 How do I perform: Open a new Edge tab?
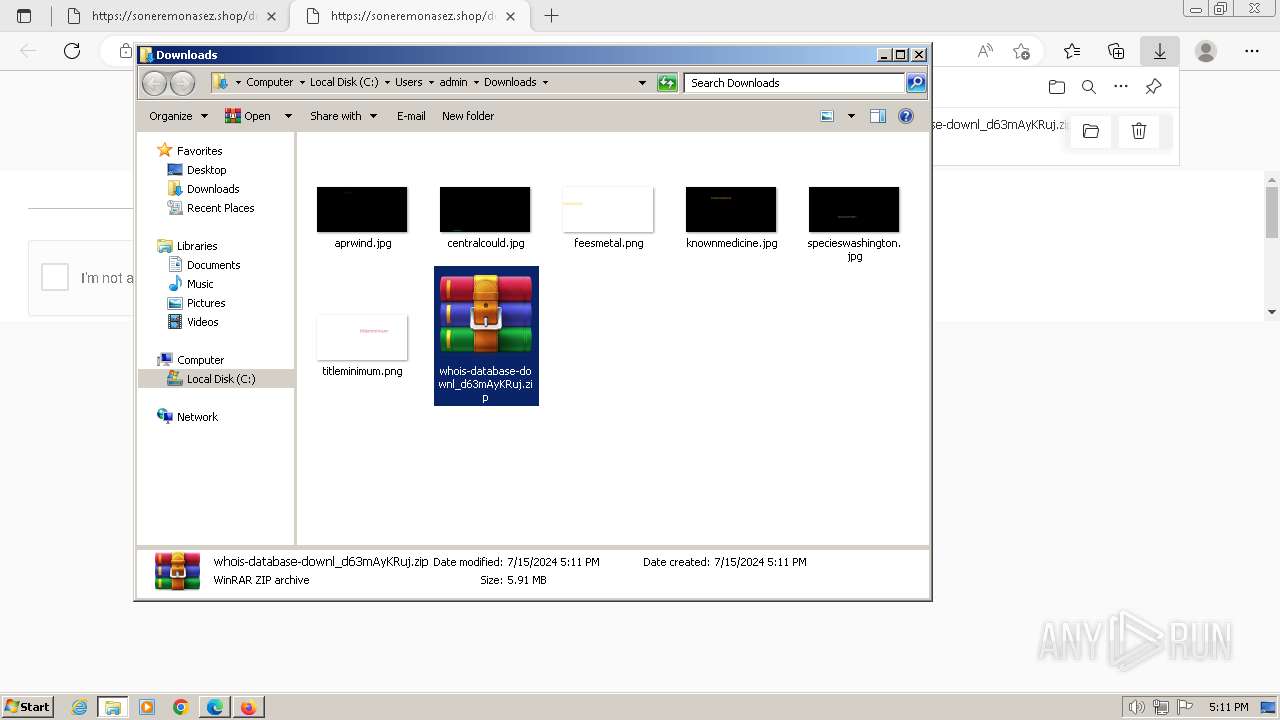[x=551, y=16]
